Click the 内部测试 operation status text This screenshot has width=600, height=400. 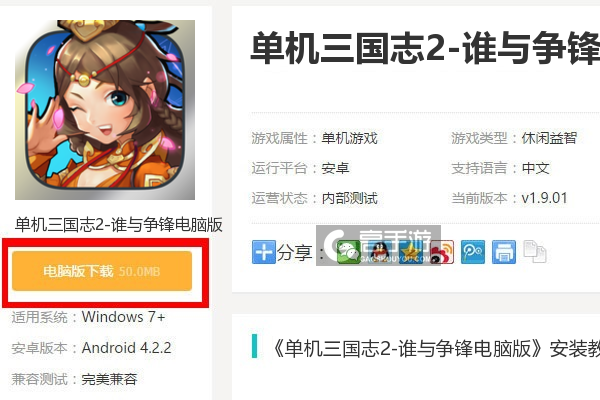pos(349,198)
